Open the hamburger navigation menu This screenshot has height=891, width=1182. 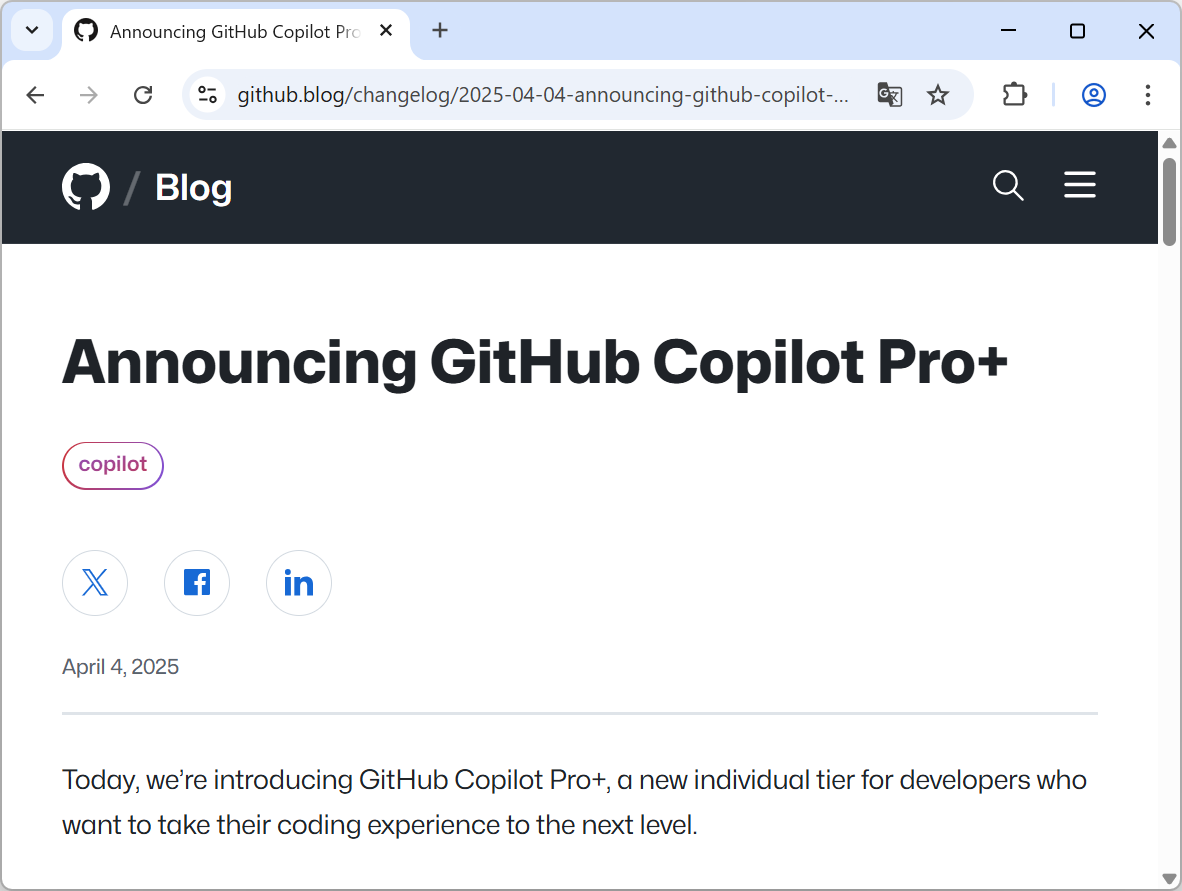(1080, 186)
